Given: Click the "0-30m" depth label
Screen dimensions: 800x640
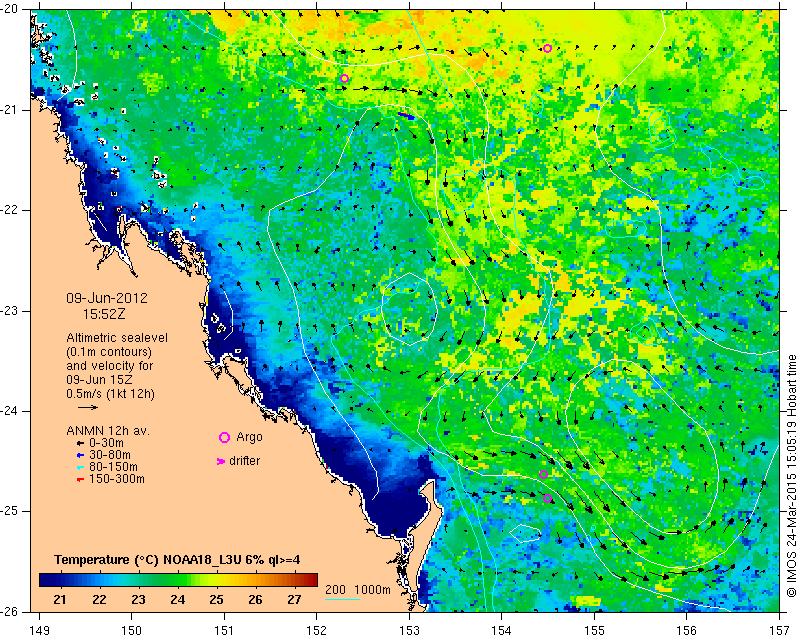Looking at the screenshot, I should pyautogui.click(x=106, y=443).
